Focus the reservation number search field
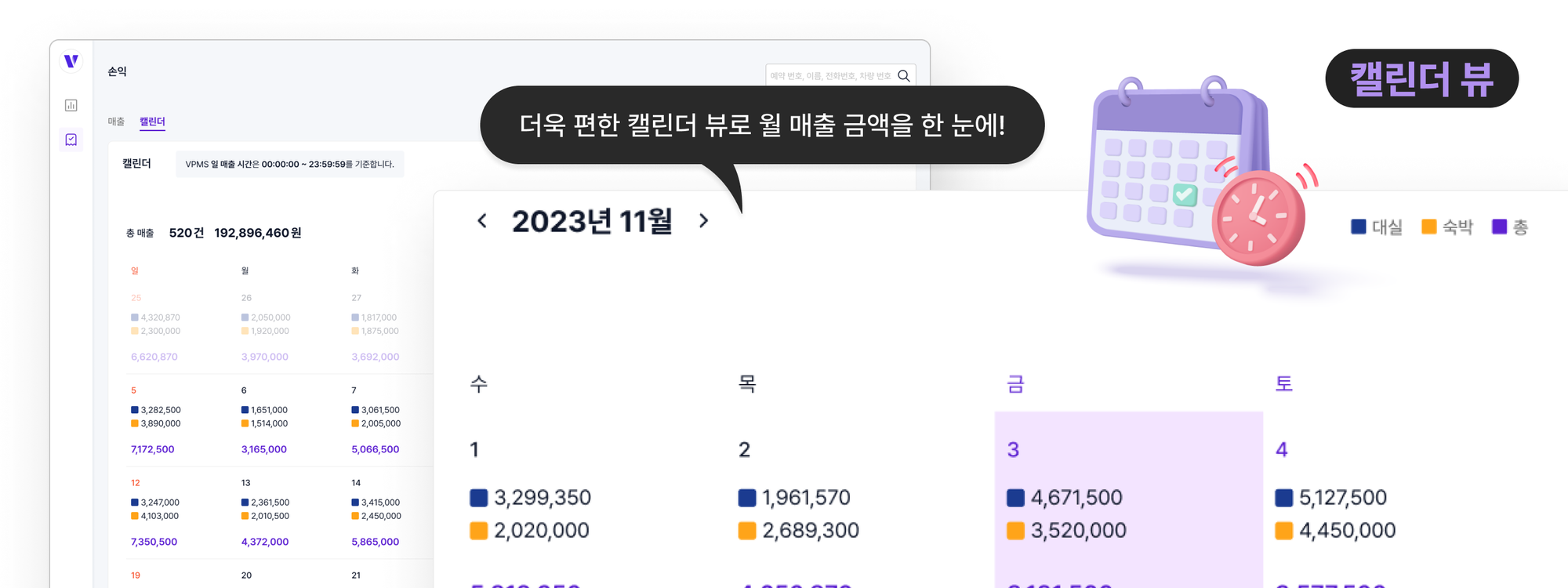The image size is (1568, 588). point(829,76)
